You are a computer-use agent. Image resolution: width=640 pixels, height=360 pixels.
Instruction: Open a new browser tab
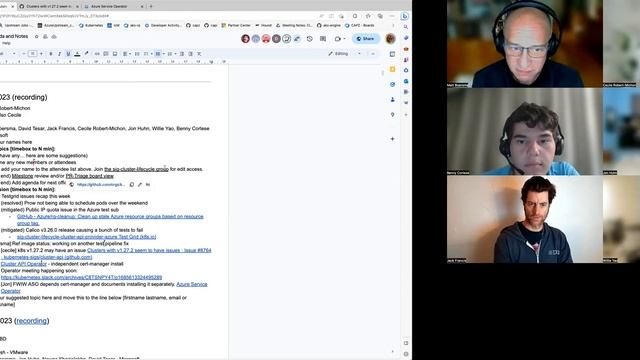(151, 7)
